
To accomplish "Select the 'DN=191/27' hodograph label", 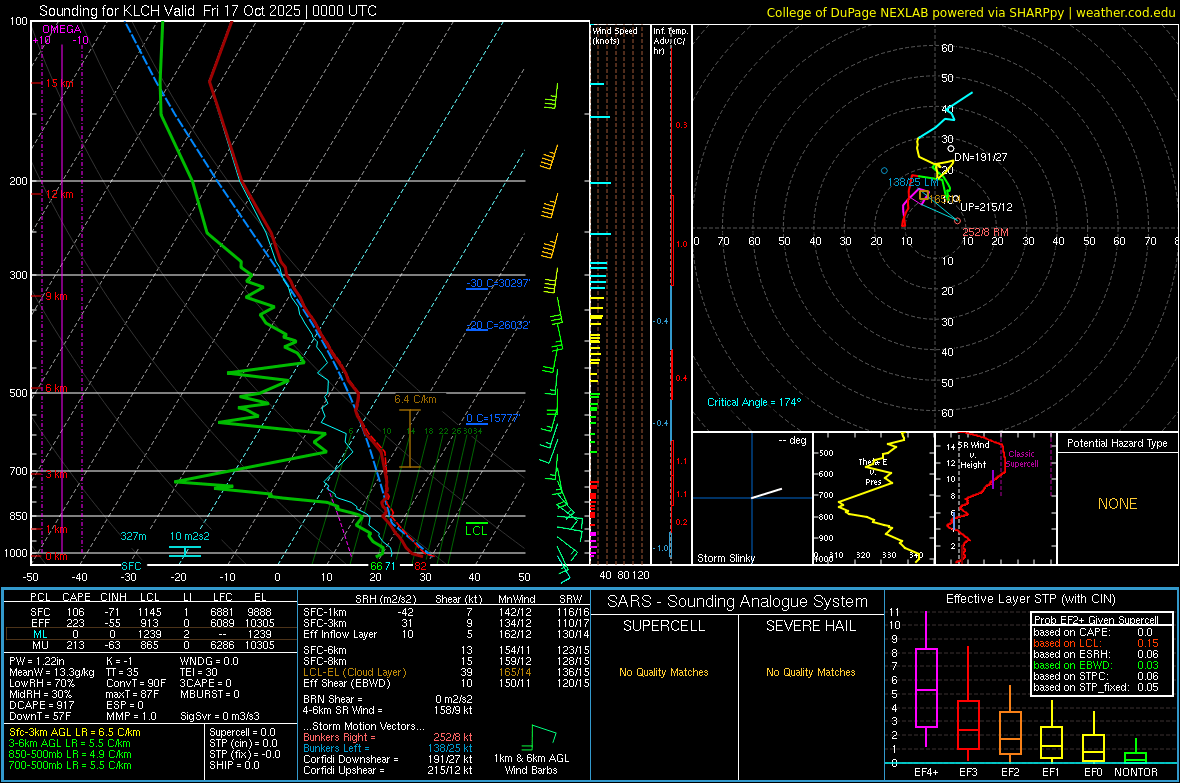I will click(981, 157).
